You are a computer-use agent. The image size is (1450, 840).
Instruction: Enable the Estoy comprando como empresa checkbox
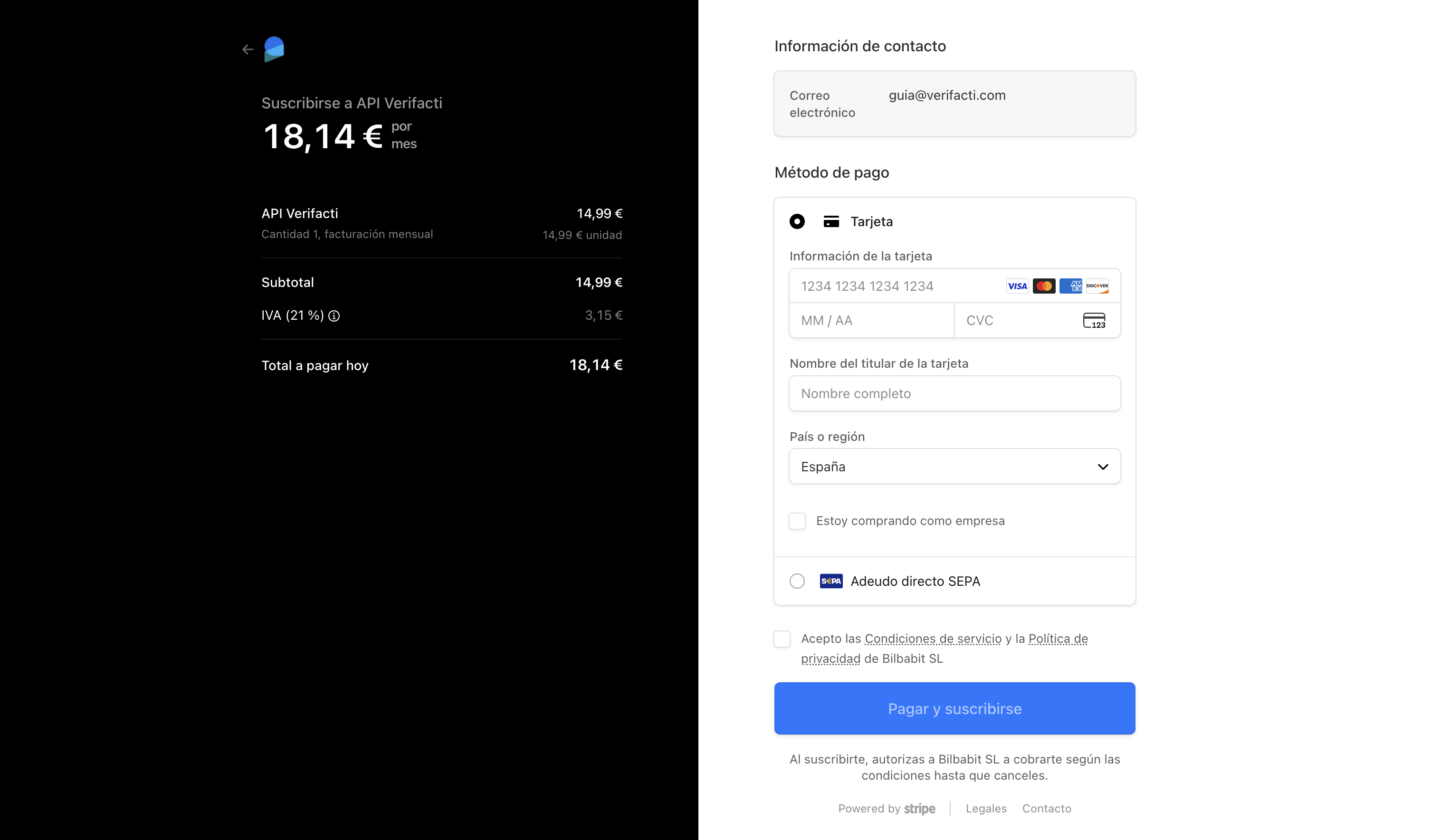(x=797, y=521)
